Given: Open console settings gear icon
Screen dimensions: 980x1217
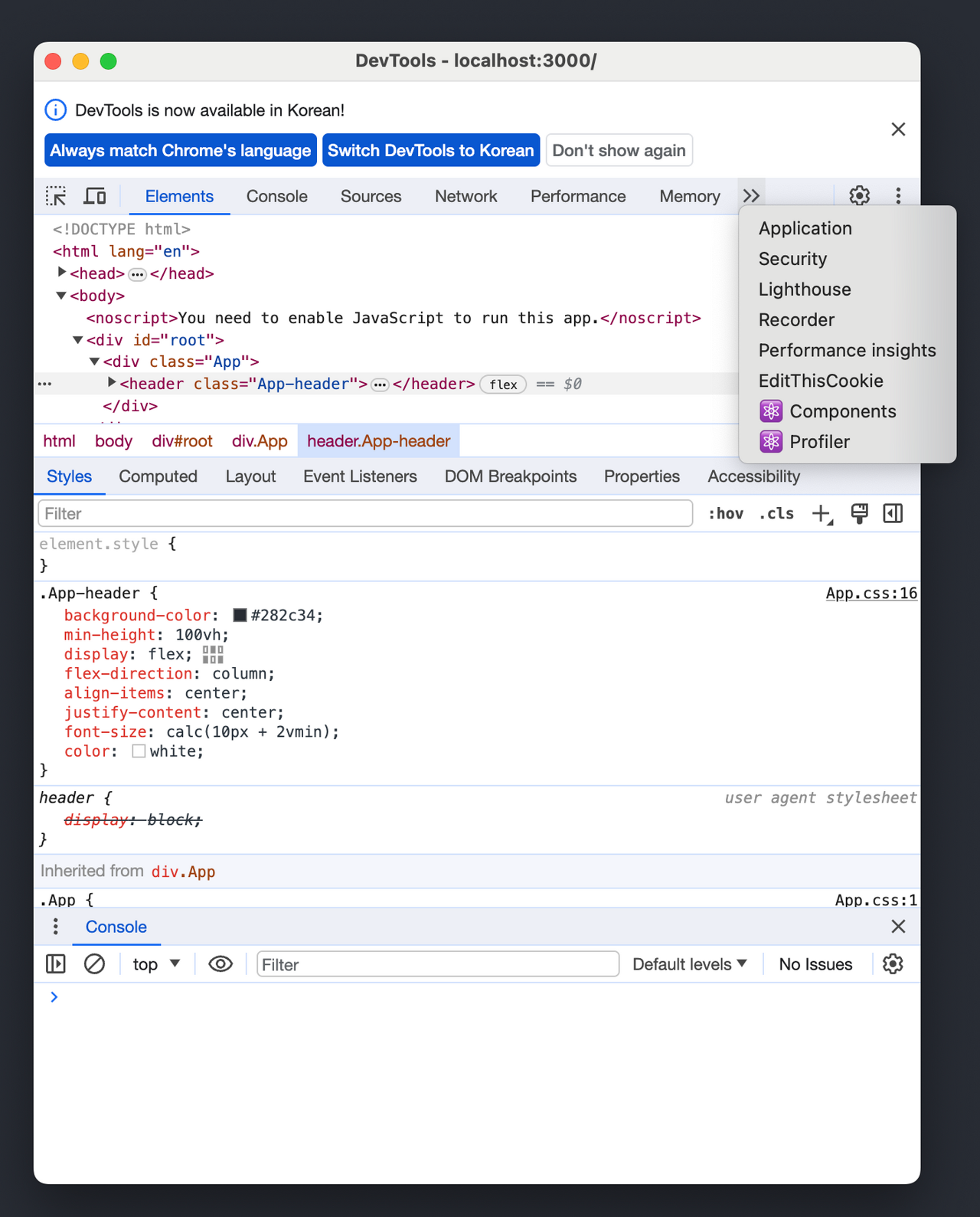Looking at the screenshot, I should pos(893,963).
